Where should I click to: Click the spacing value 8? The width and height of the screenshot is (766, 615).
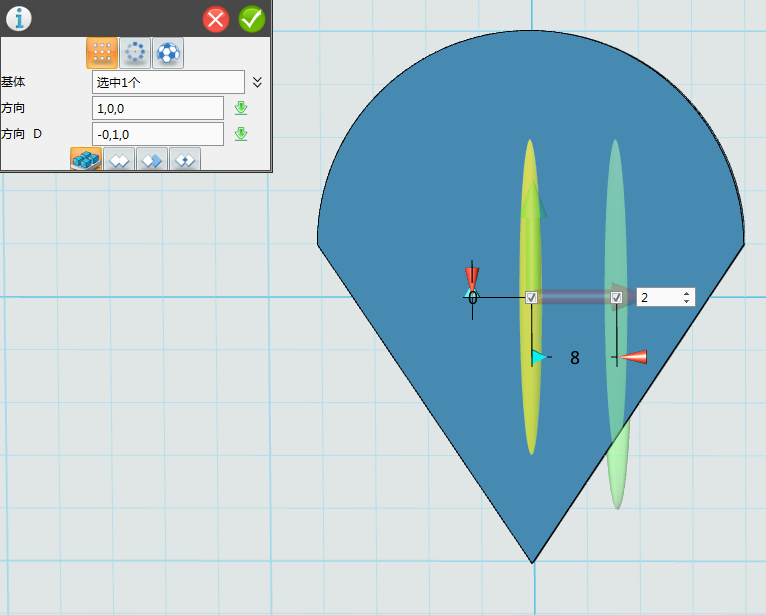575,358
